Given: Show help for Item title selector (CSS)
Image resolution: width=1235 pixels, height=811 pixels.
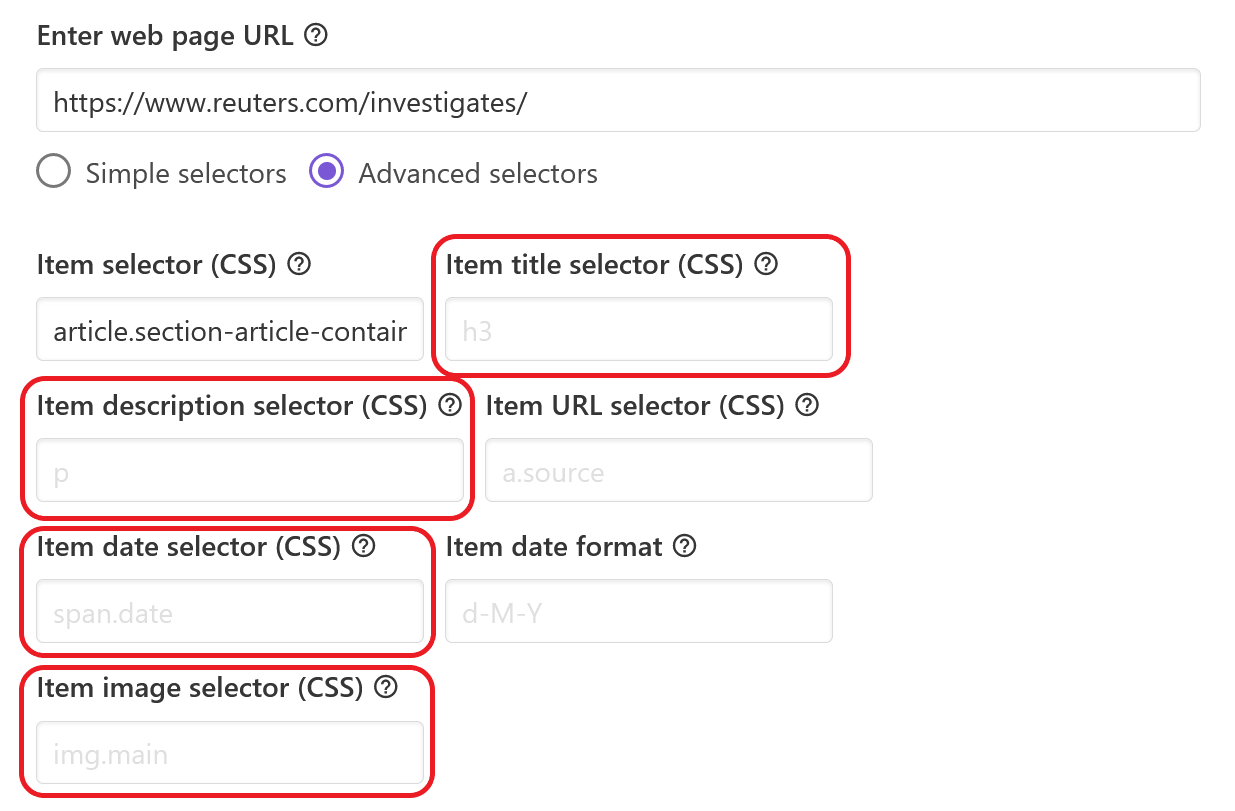Looking at the screenshot, I should (x=766, y=265).
